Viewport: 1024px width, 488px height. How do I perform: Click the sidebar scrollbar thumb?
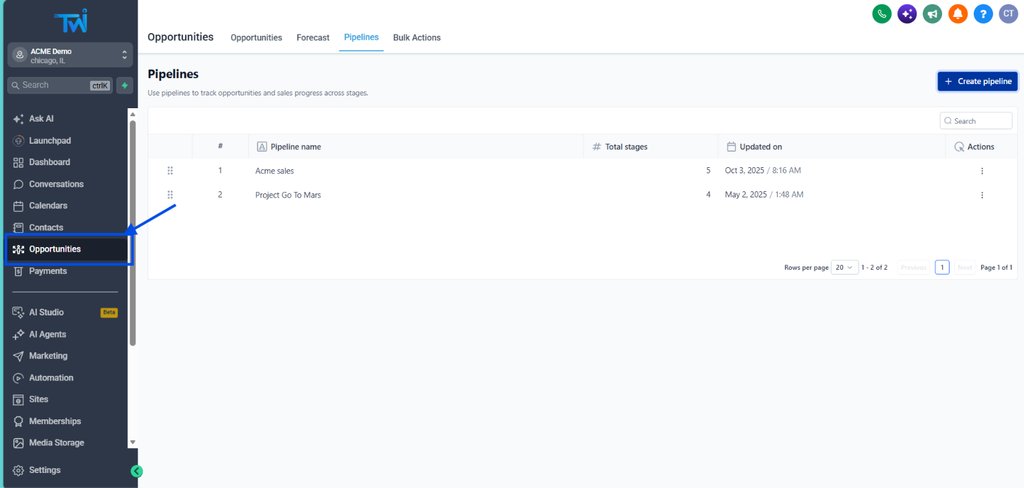pyautogui.click(x=133, y=233)
